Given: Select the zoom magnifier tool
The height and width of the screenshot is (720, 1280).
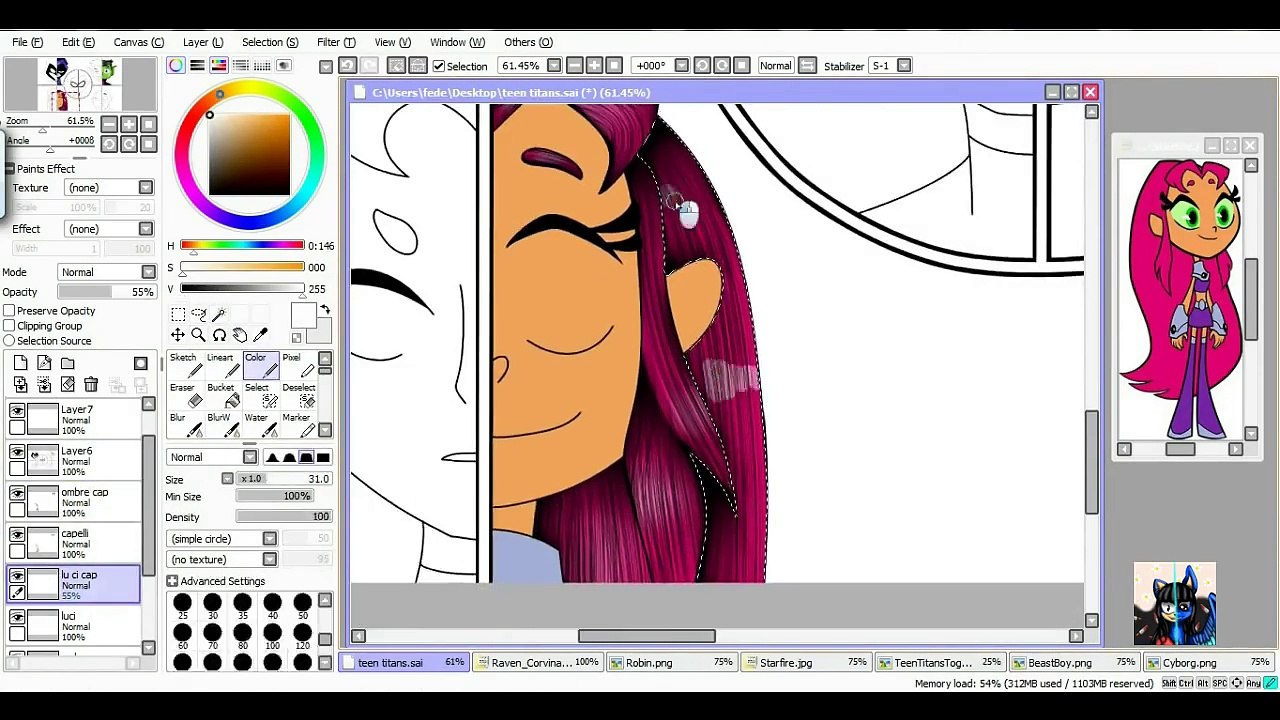Looking at the screenshot, I should [x=198, y=336].
